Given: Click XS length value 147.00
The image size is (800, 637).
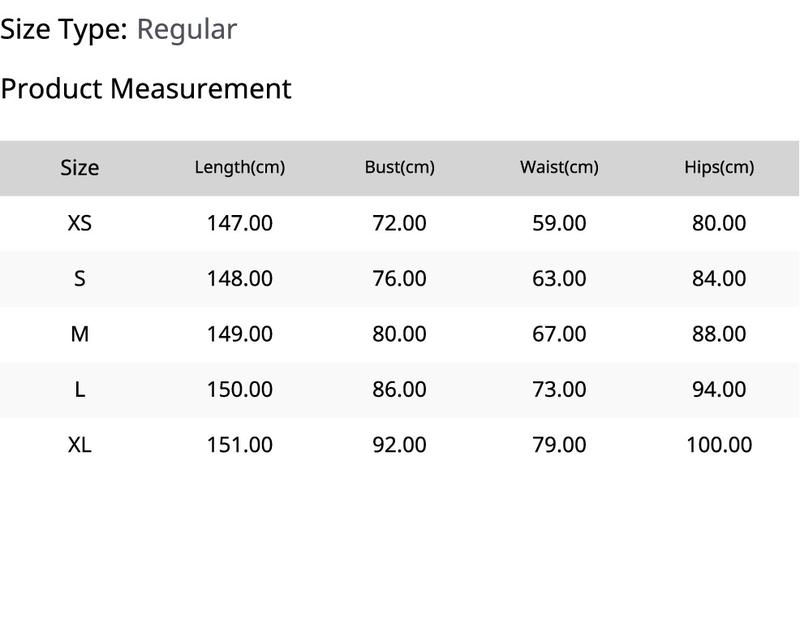Looking at the screenshot, I should (x=240, y=223).
